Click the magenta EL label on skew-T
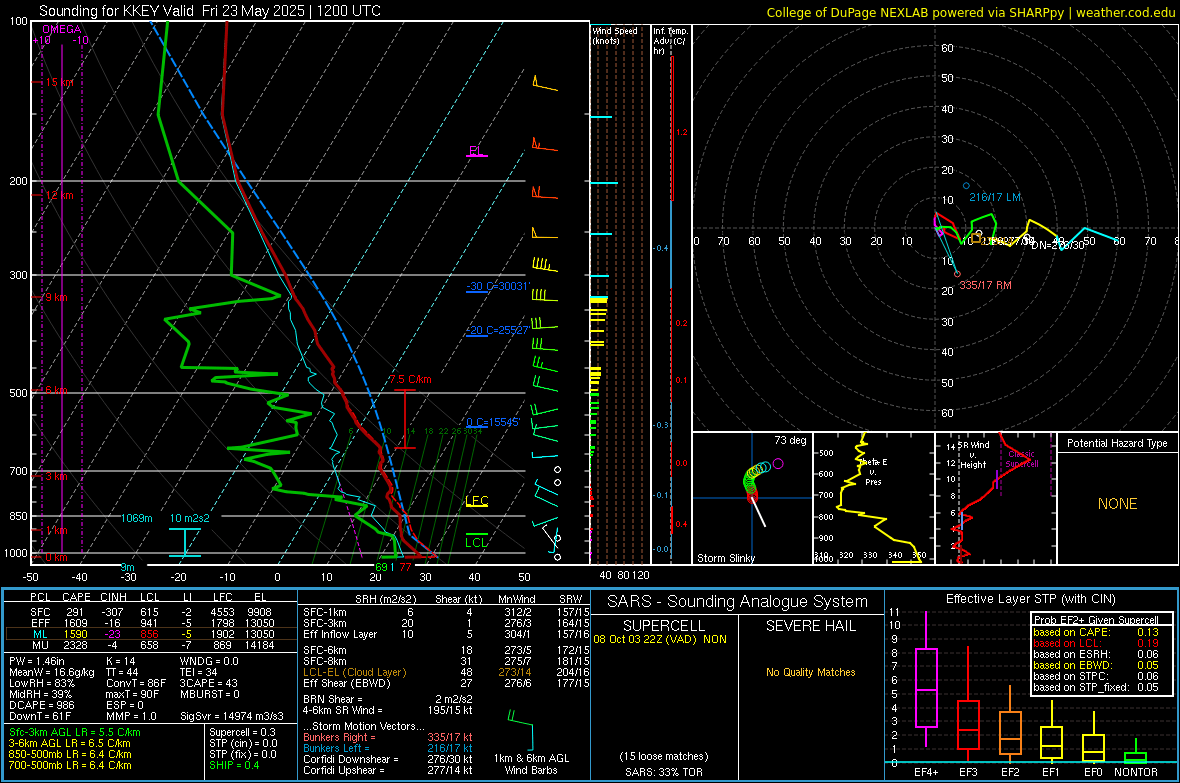This screenshot has height=783, width=1180. (475, 151)
